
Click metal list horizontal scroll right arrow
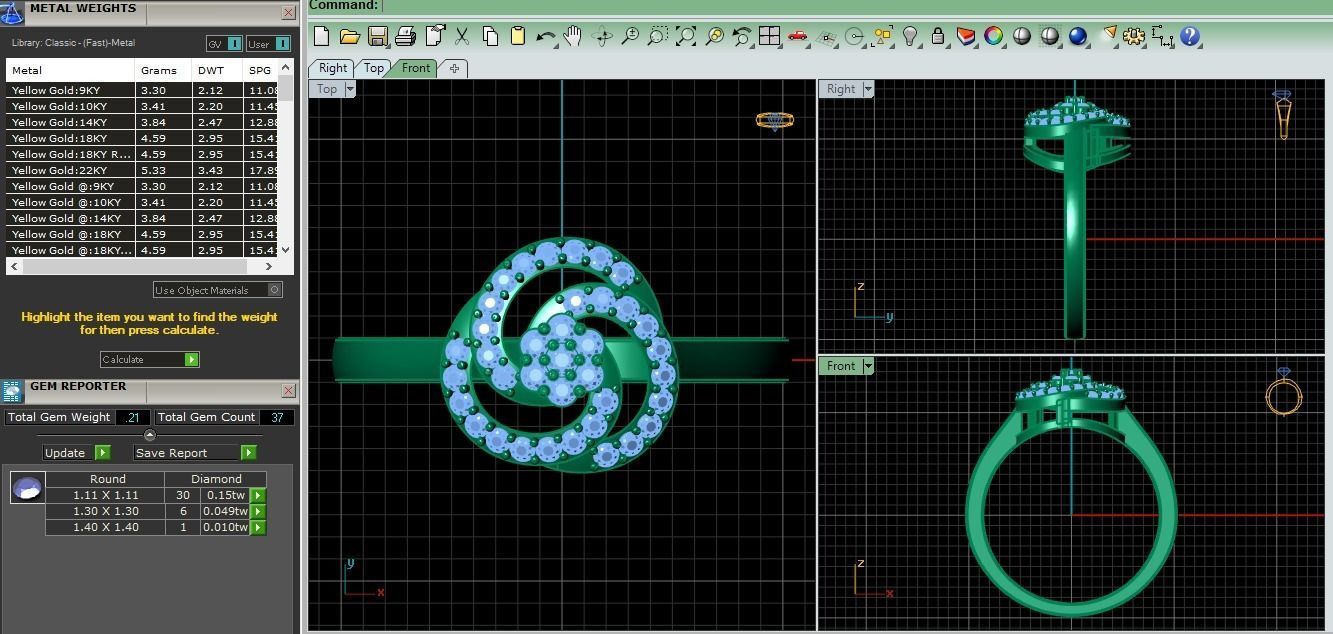(x=269, y=266)
